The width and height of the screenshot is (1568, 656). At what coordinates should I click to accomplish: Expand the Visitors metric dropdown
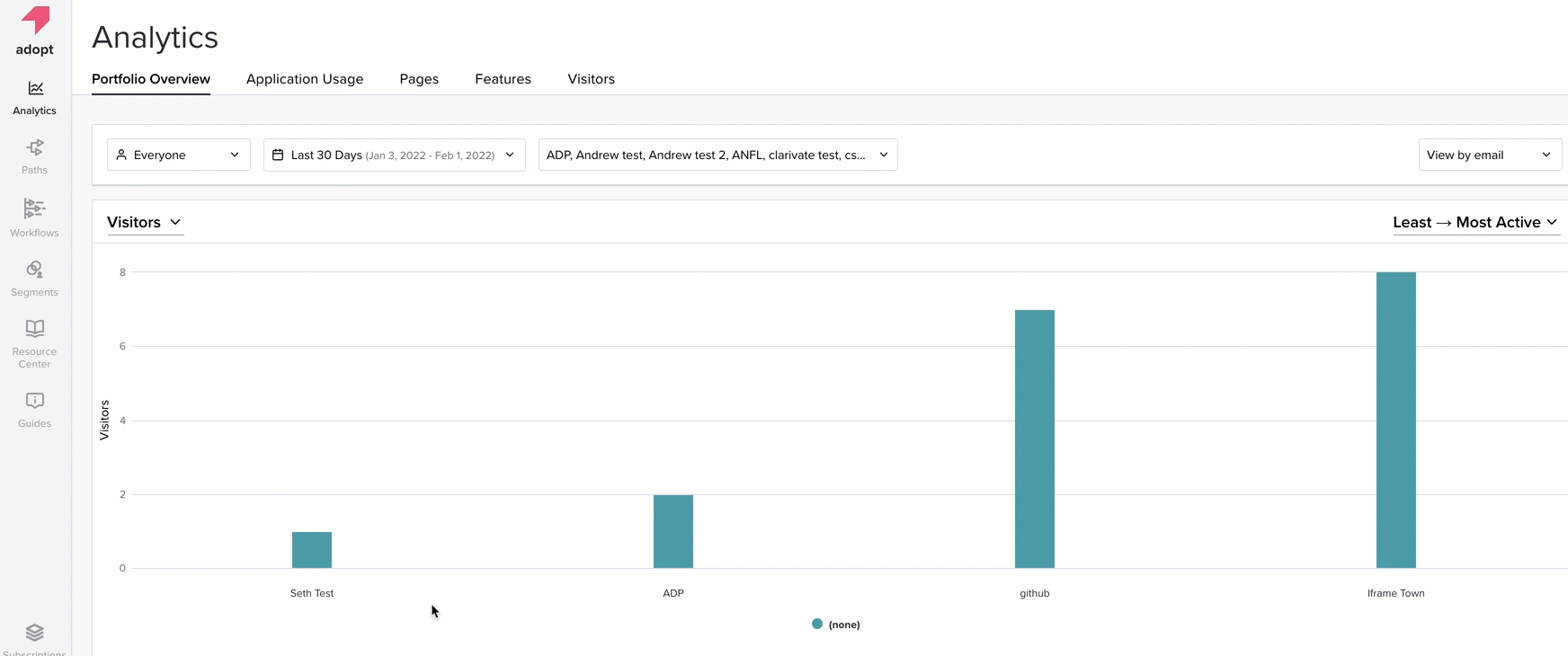coord(145,222)
